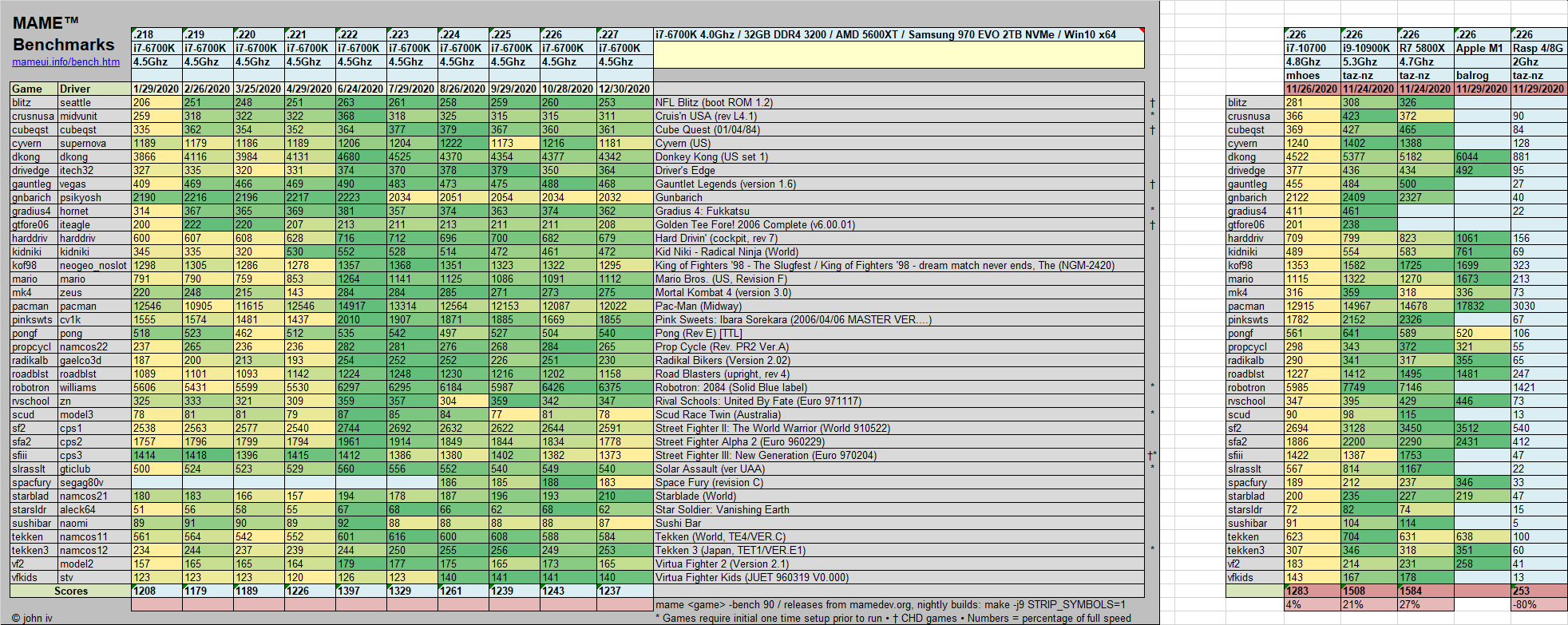The width and height of the screenshot is (1568, 625).
Task: Click the robotron value 7749 for i9-10900K
Action: [1368, 387]
